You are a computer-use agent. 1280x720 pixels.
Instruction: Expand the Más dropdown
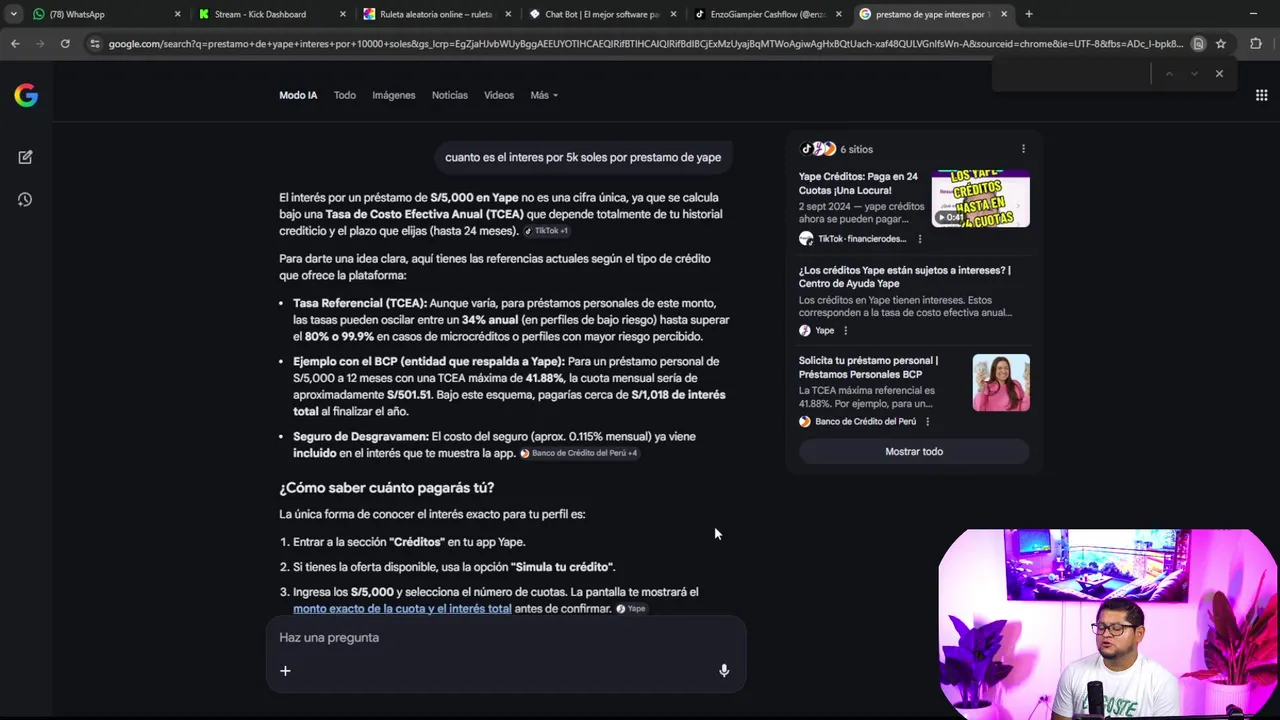(544, 95)
